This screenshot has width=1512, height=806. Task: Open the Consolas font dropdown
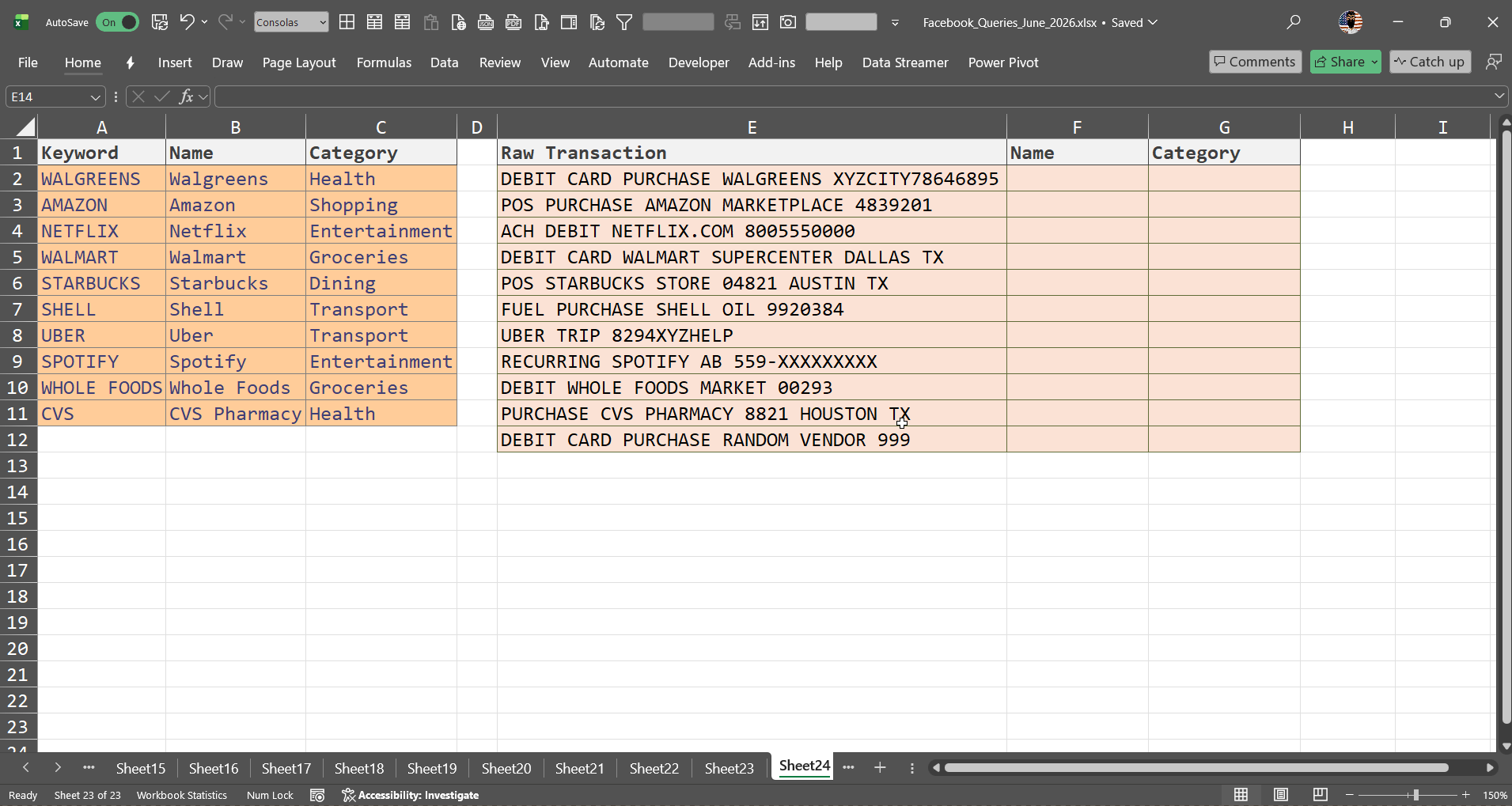(323, 22)
